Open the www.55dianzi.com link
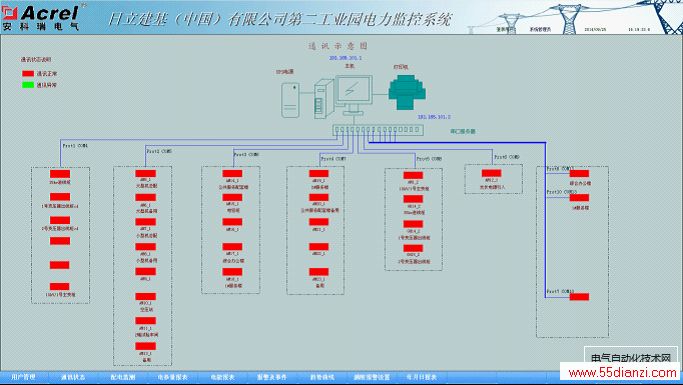 pyautogui.click(x=622, y=373)
